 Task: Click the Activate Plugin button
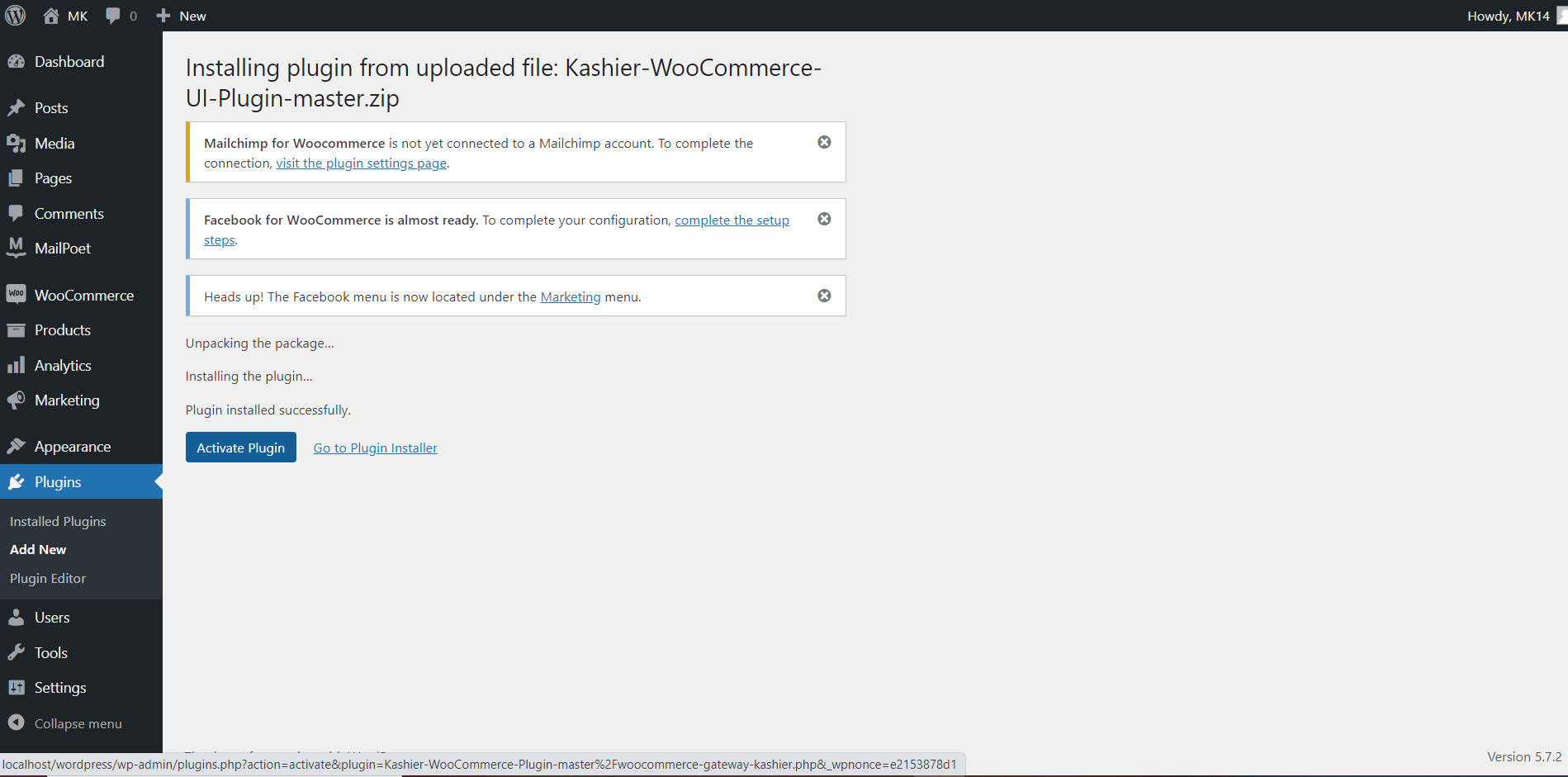240,448
